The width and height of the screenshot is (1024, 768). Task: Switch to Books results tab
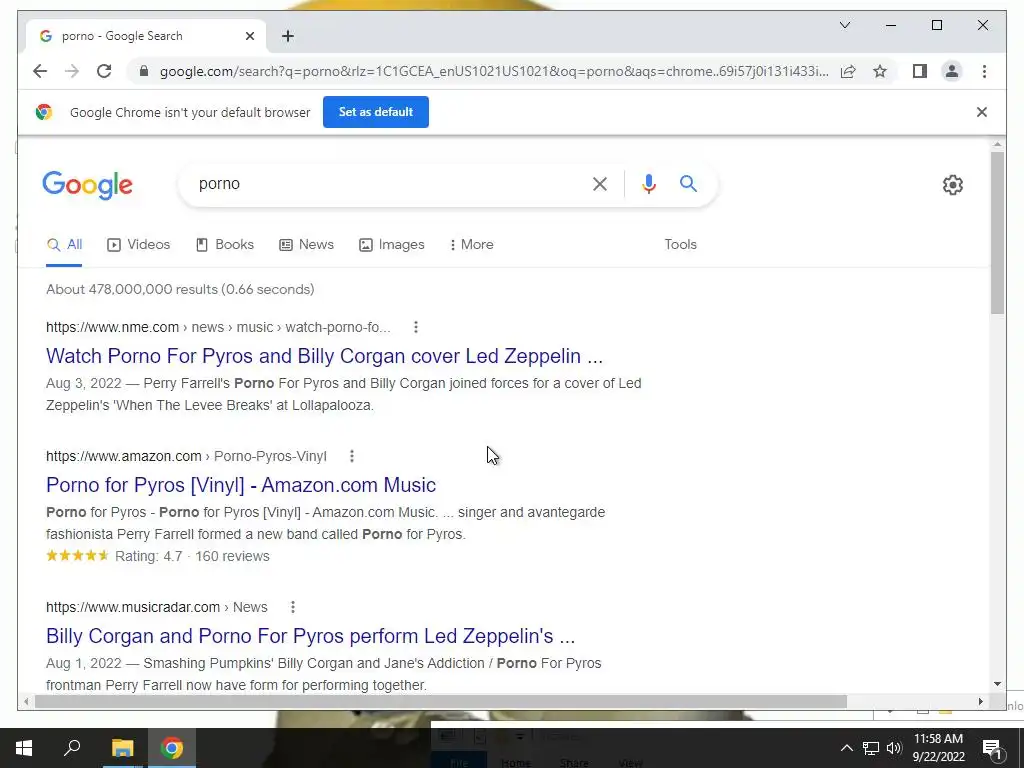pos(225,245)
